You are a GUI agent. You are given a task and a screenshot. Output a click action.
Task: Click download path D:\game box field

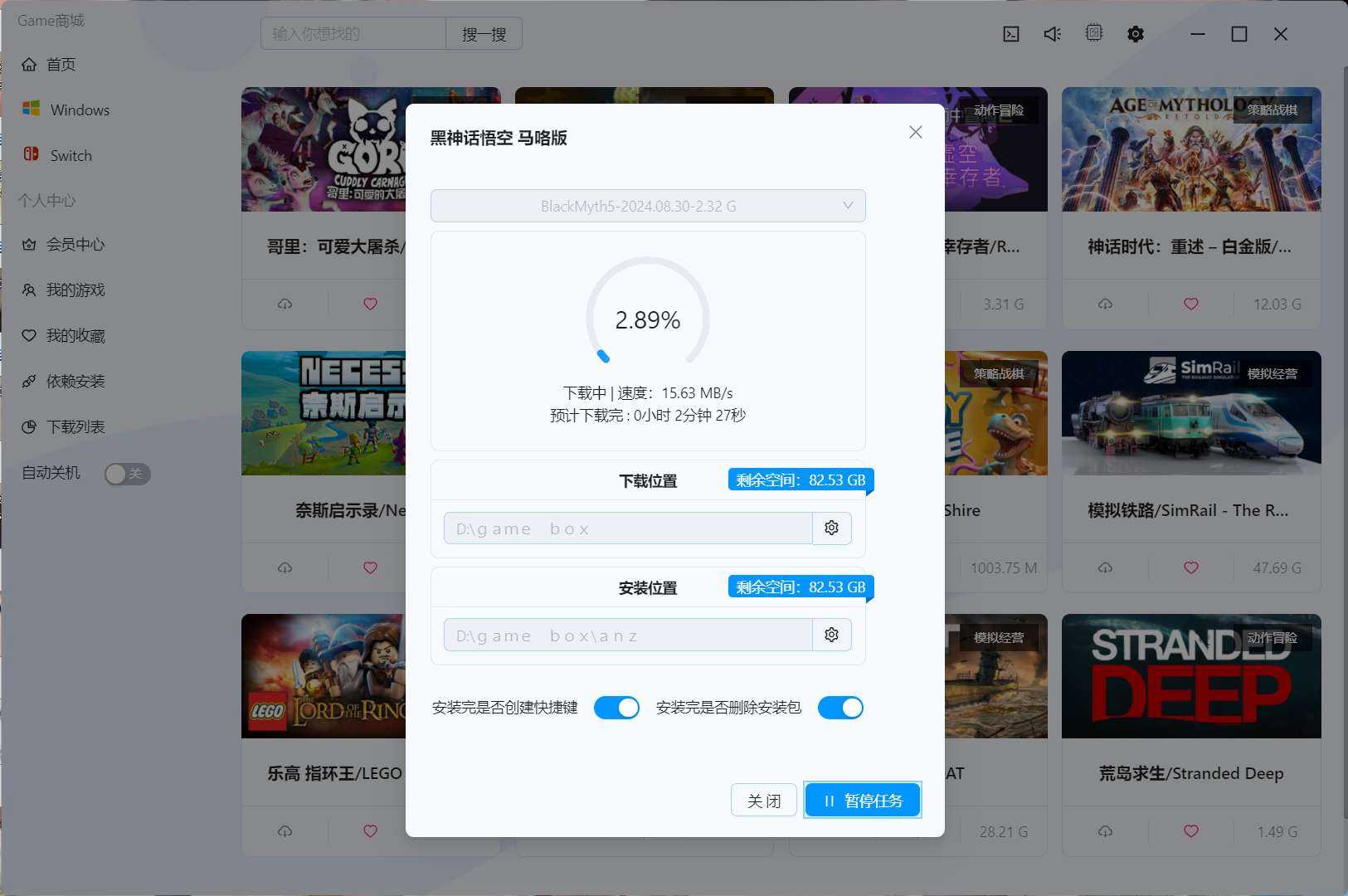point(628,528)
